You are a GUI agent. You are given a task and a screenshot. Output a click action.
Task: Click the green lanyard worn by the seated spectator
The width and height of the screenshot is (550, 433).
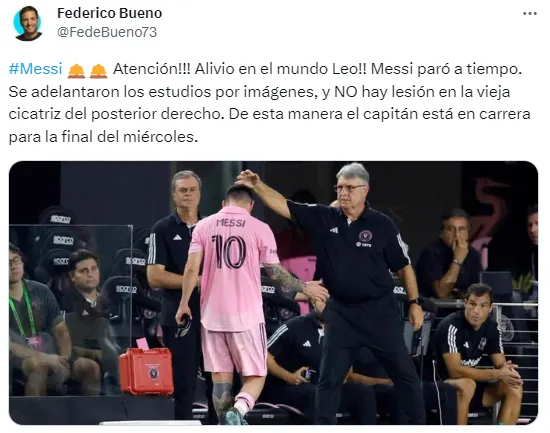click(24, 307)
